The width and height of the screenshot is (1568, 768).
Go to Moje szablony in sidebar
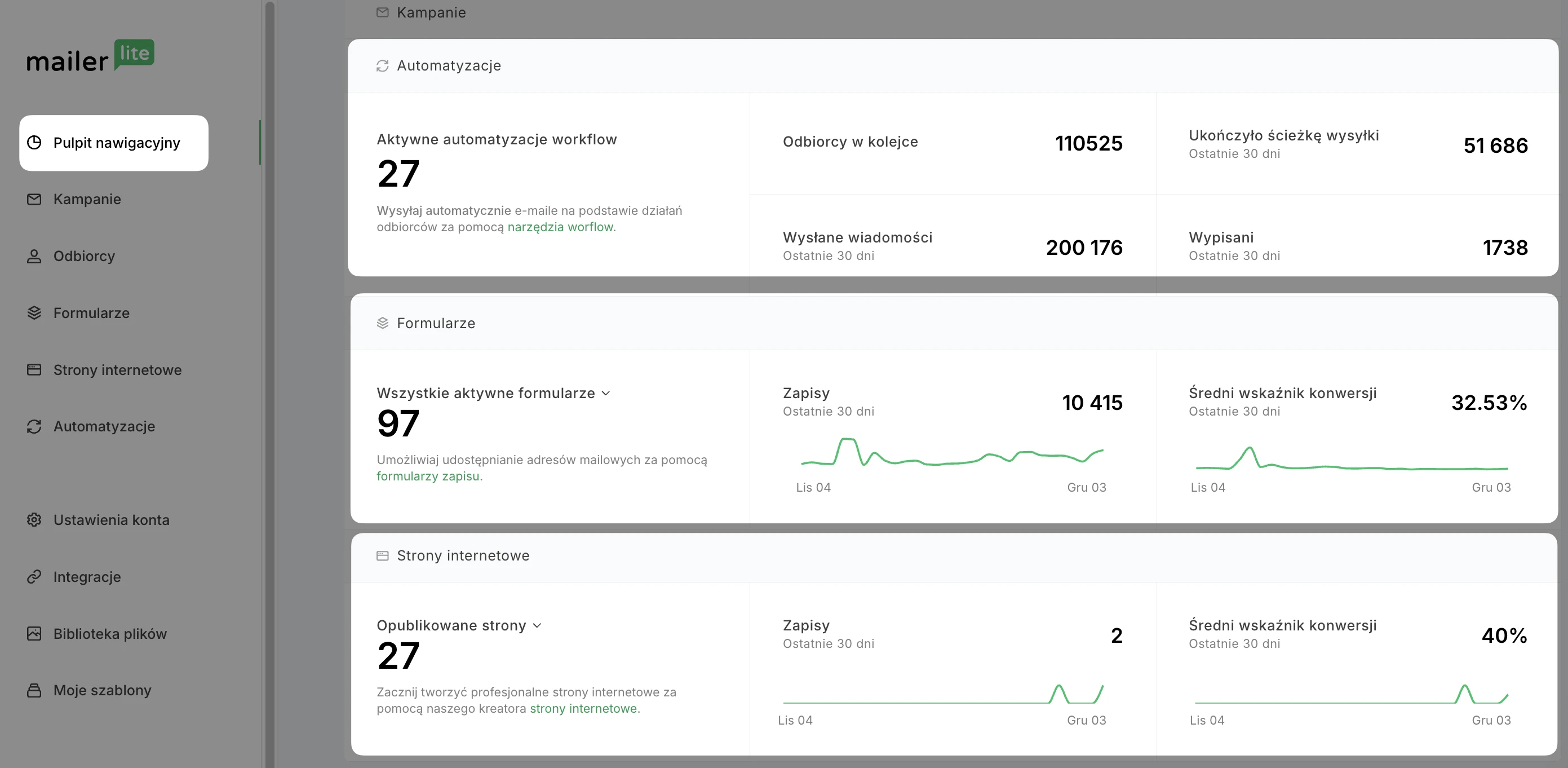coord(102,690)
